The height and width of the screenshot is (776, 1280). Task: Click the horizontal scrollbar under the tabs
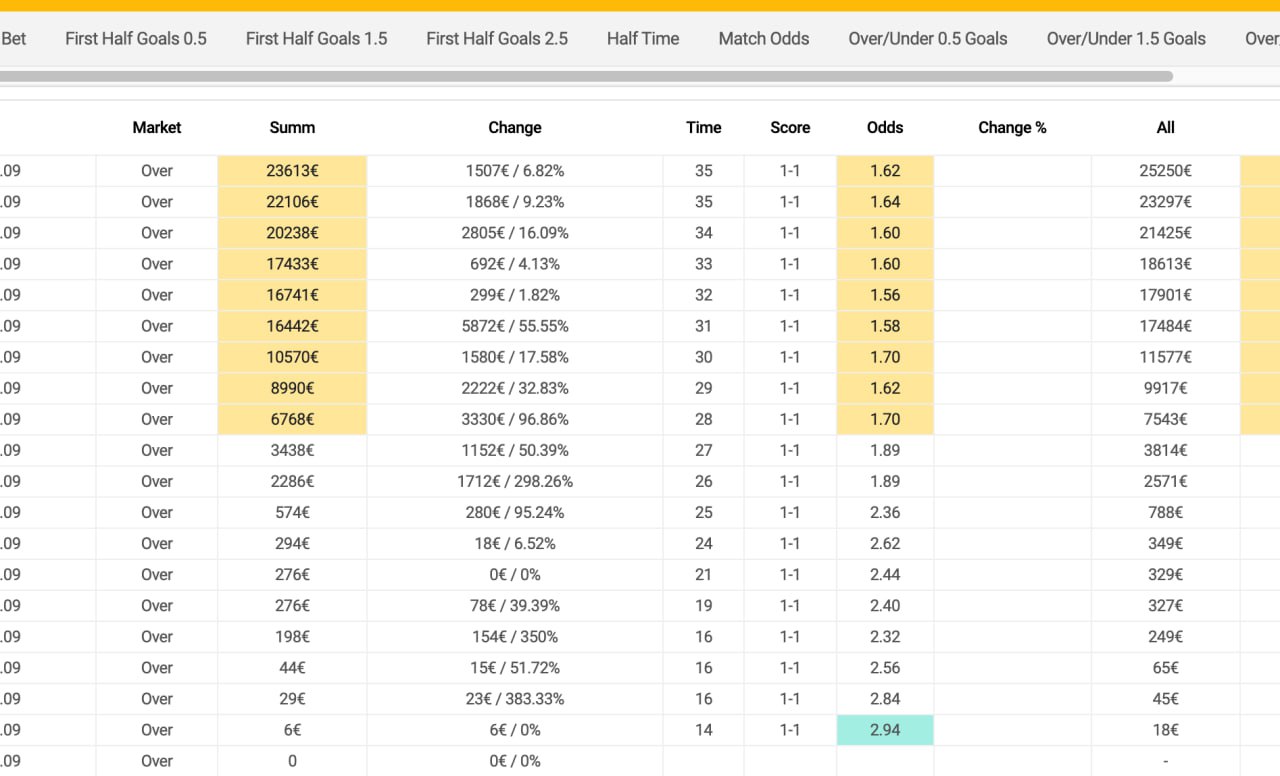click(x=586, y=76)
